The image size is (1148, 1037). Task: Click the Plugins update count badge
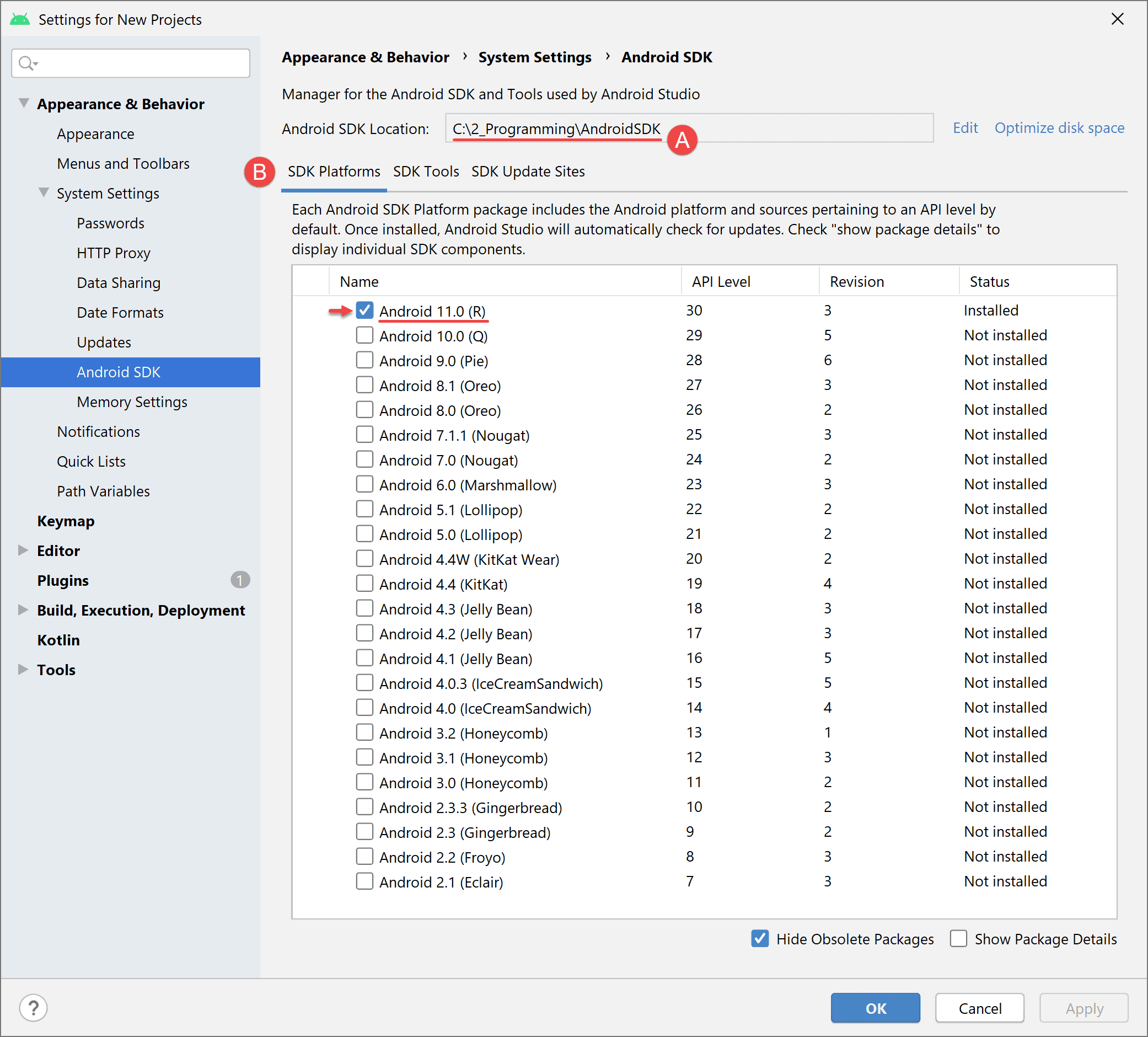[240, 580]
